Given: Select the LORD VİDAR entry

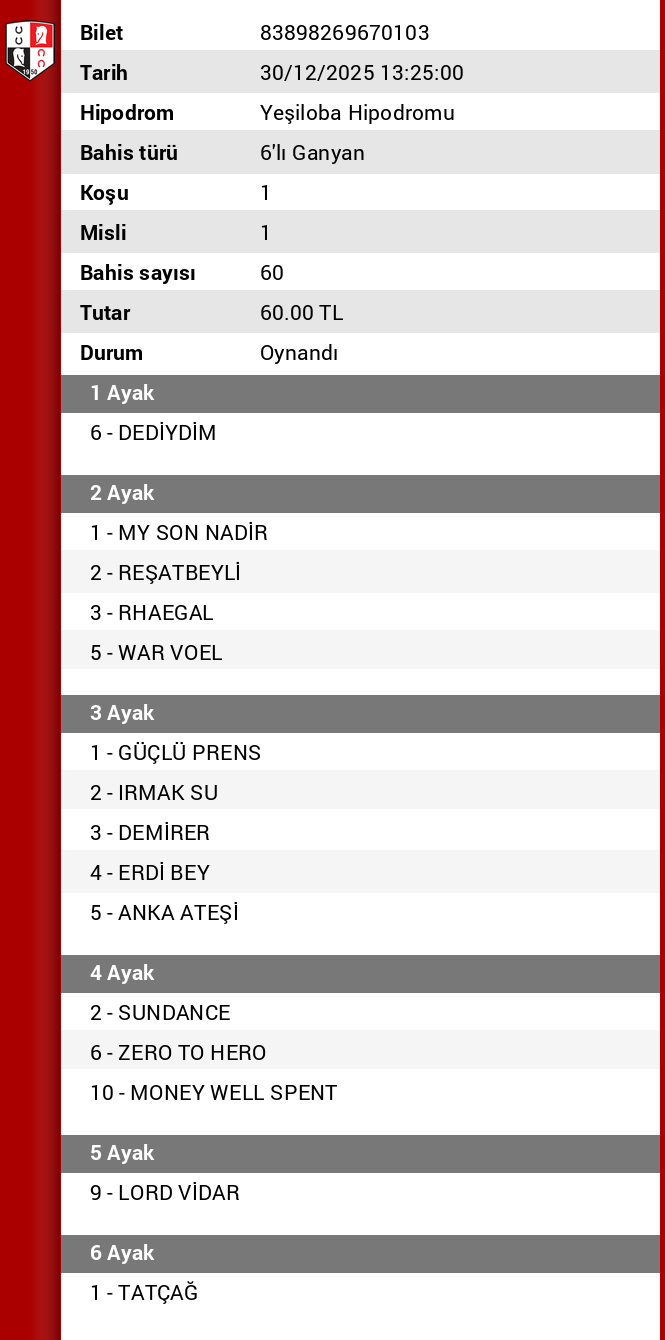Looking at the screenshot, I should click(x=165, y=1193).
